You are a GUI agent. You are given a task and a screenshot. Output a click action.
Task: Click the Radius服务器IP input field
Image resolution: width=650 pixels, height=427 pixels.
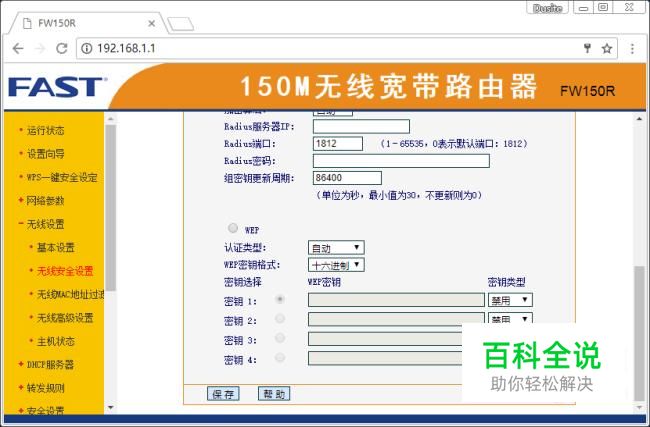pos(361,126)
